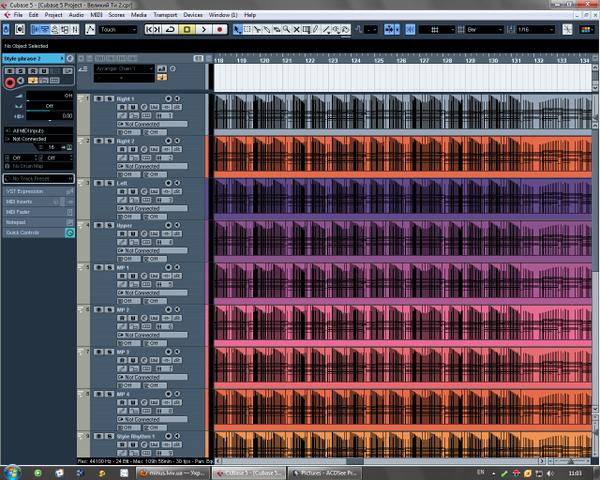
Task: Open the Quick Controls section icon
Action: 70,232
